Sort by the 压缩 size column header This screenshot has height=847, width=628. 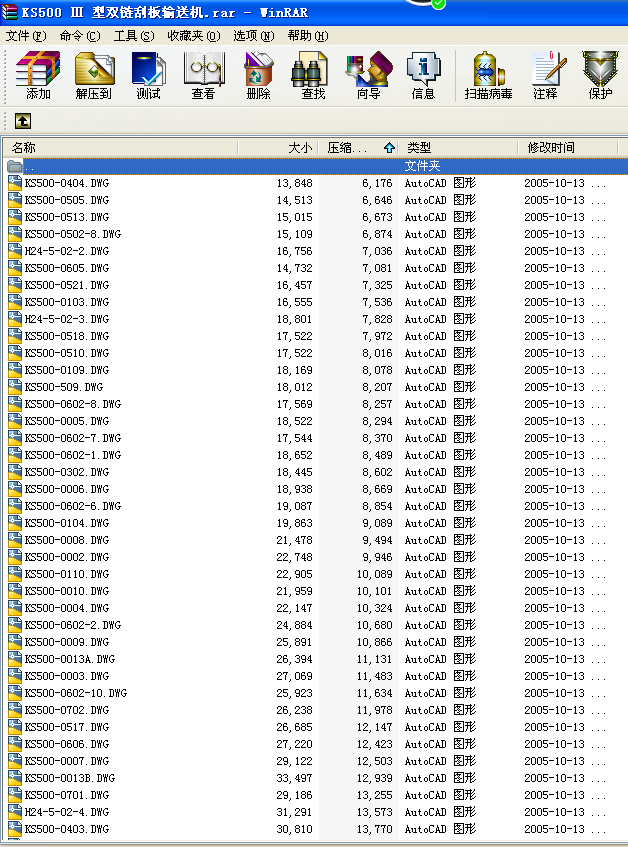(x=359, y=147)
